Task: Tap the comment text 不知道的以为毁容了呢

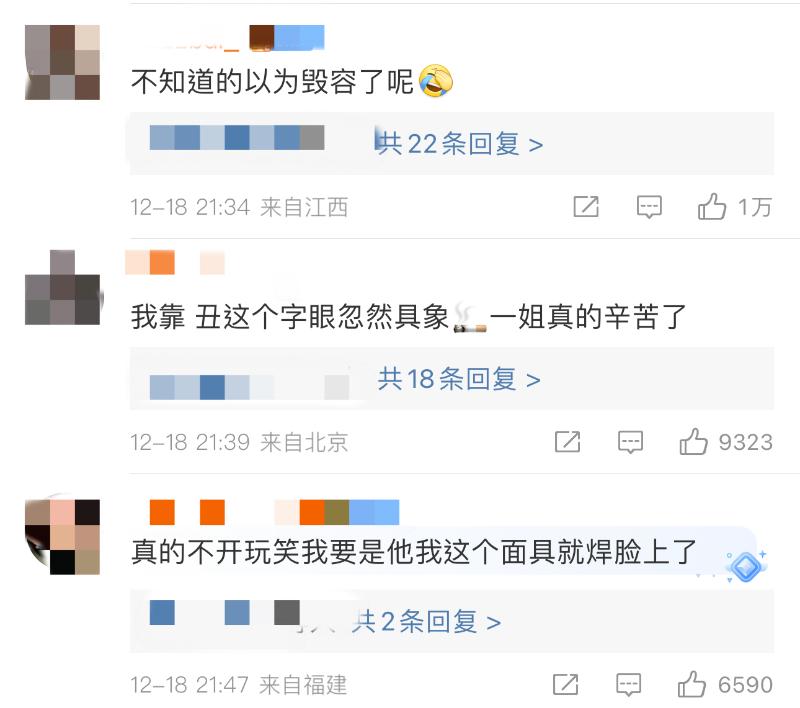Action: (x=272, y=81)
